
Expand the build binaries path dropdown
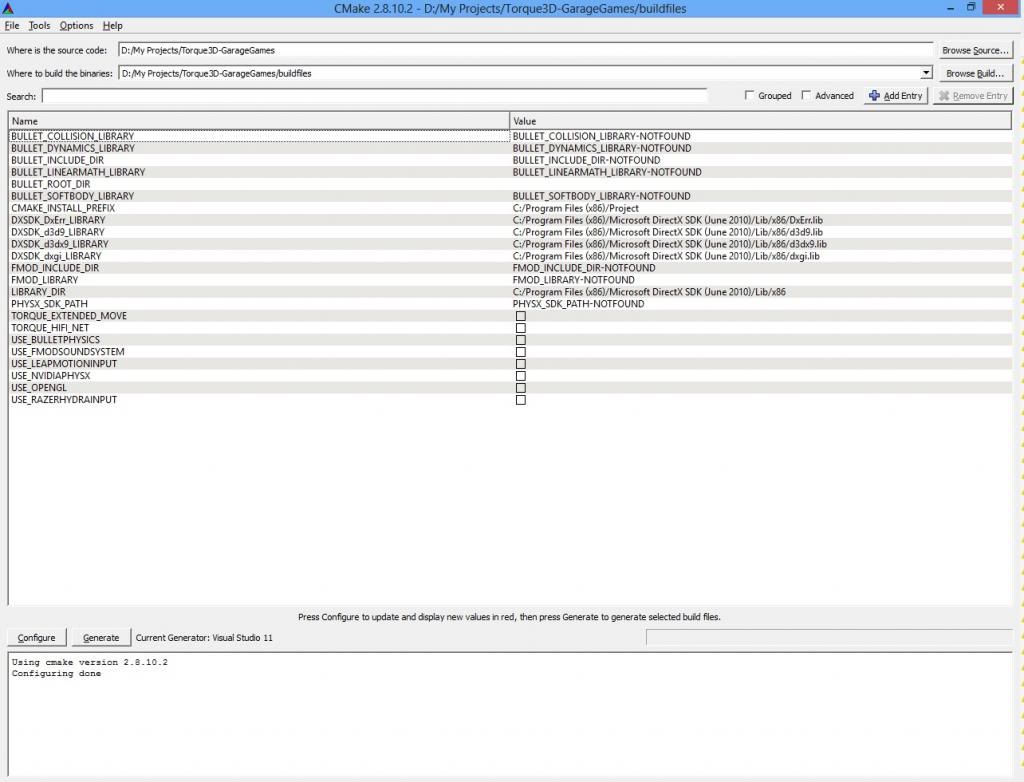(926, 73)
